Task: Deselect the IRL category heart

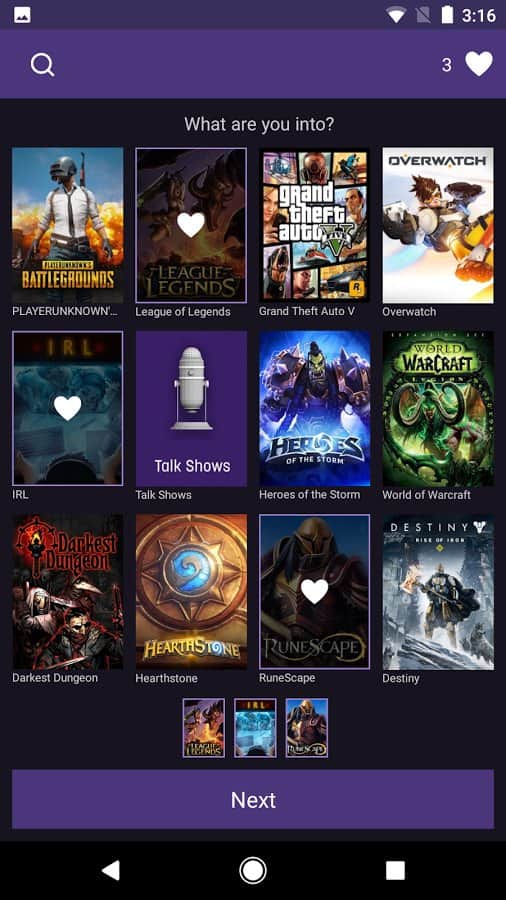Action: coord(68,408)
